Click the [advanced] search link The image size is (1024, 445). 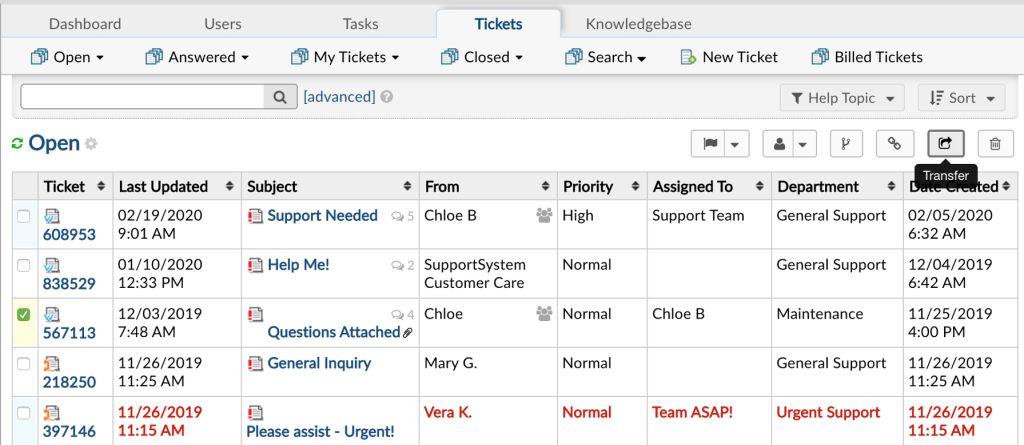(x=339, y=97)
